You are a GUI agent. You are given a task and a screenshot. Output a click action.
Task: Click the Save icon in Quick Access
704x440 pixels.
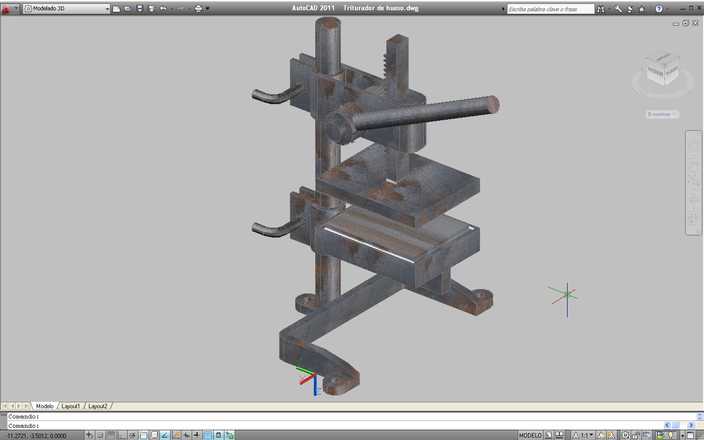140,9
